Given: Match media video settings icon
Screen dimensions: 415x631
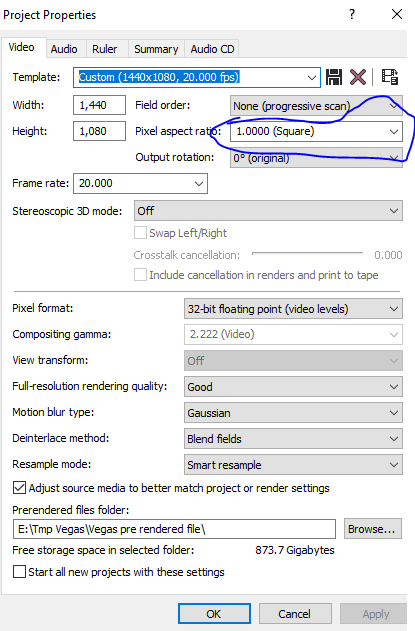Looking at the screenshot, I should click(x=390, y=76).
